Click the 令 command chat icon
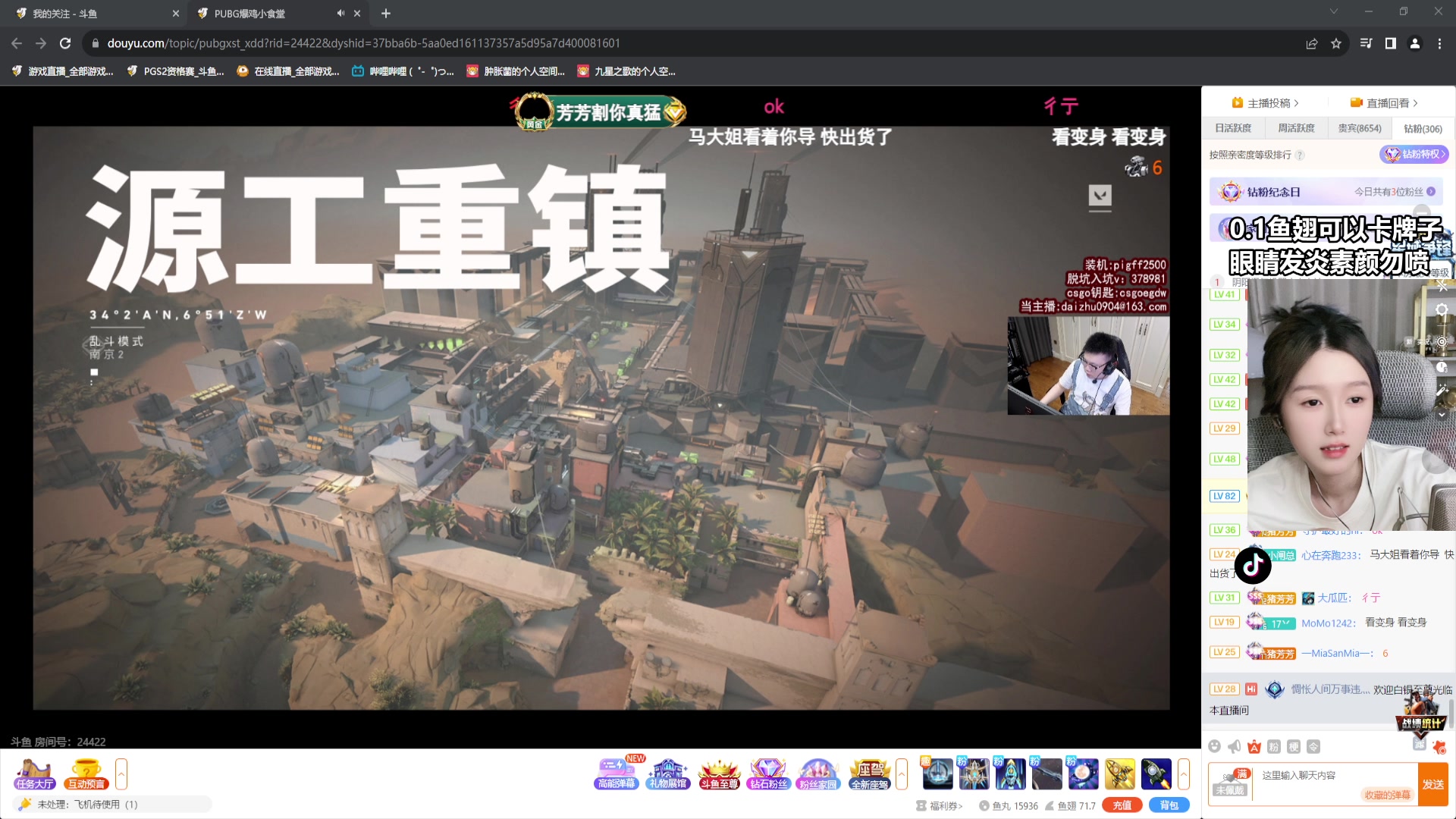This screenshot has height=819, width=1456. click(x=1313, y=747)
